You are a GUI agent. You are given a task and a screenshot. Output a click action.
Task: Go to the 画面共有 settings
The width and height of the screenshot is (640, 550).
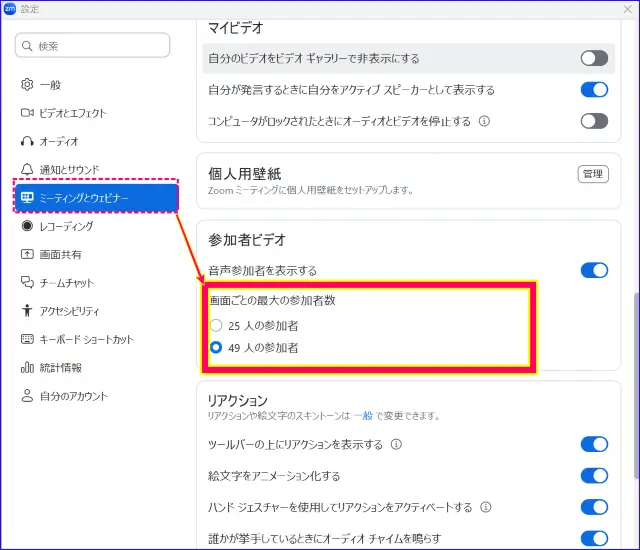(x=97, y=254)
